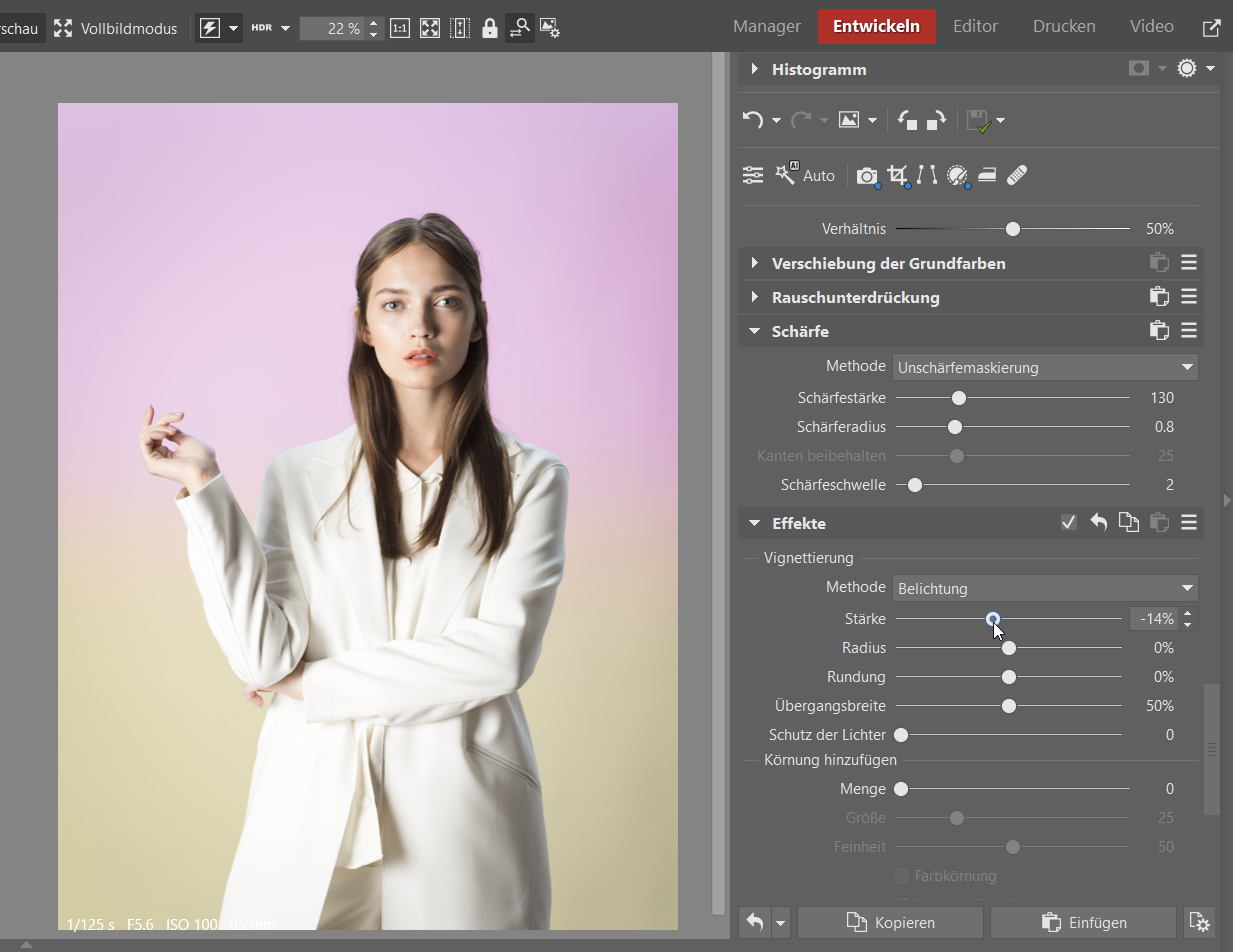Rotate the image left
The image size is (1233, 952).
[907, 121]
